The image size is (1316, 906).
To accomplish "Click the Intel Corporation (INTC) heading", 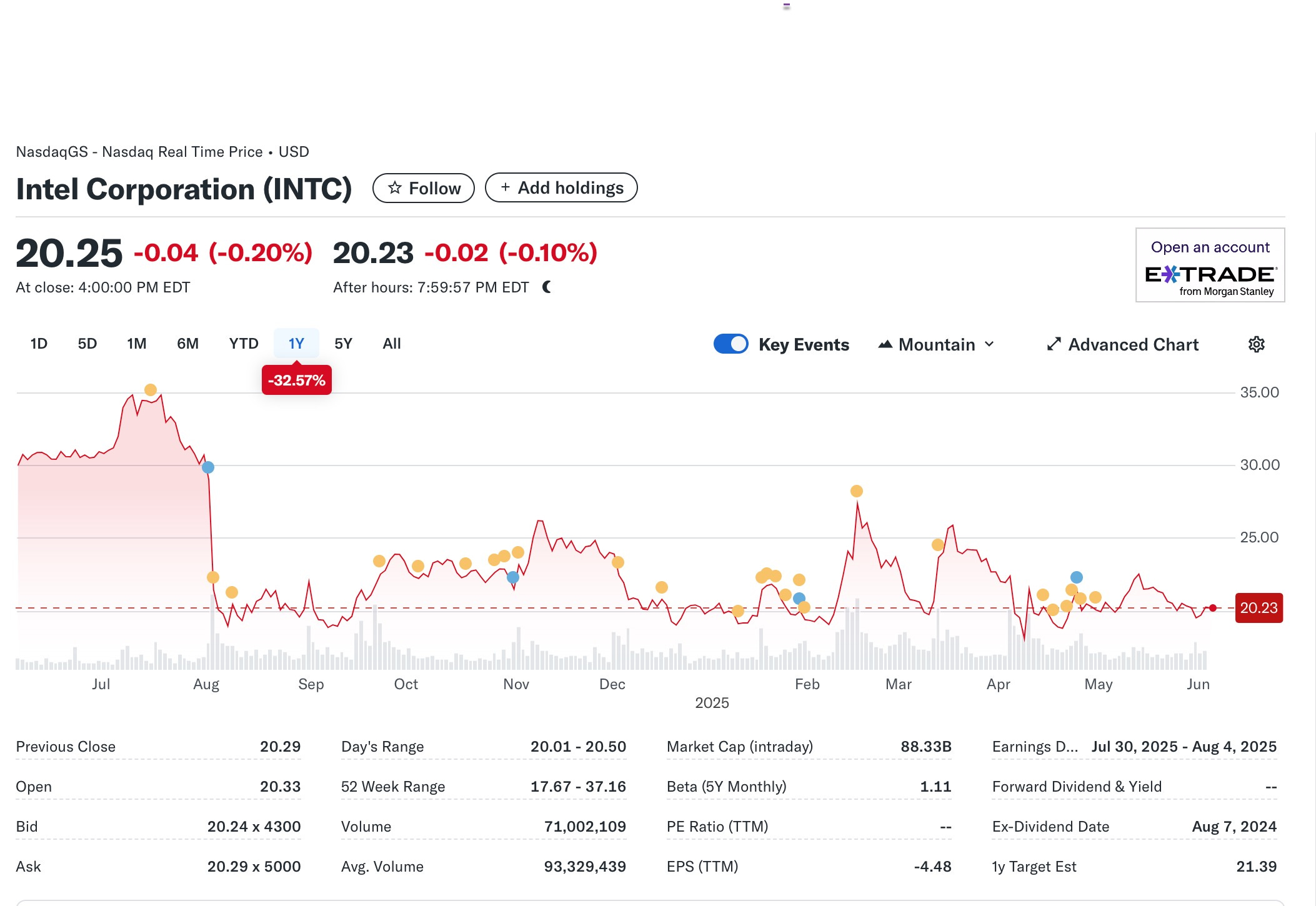I will [184, 189].
